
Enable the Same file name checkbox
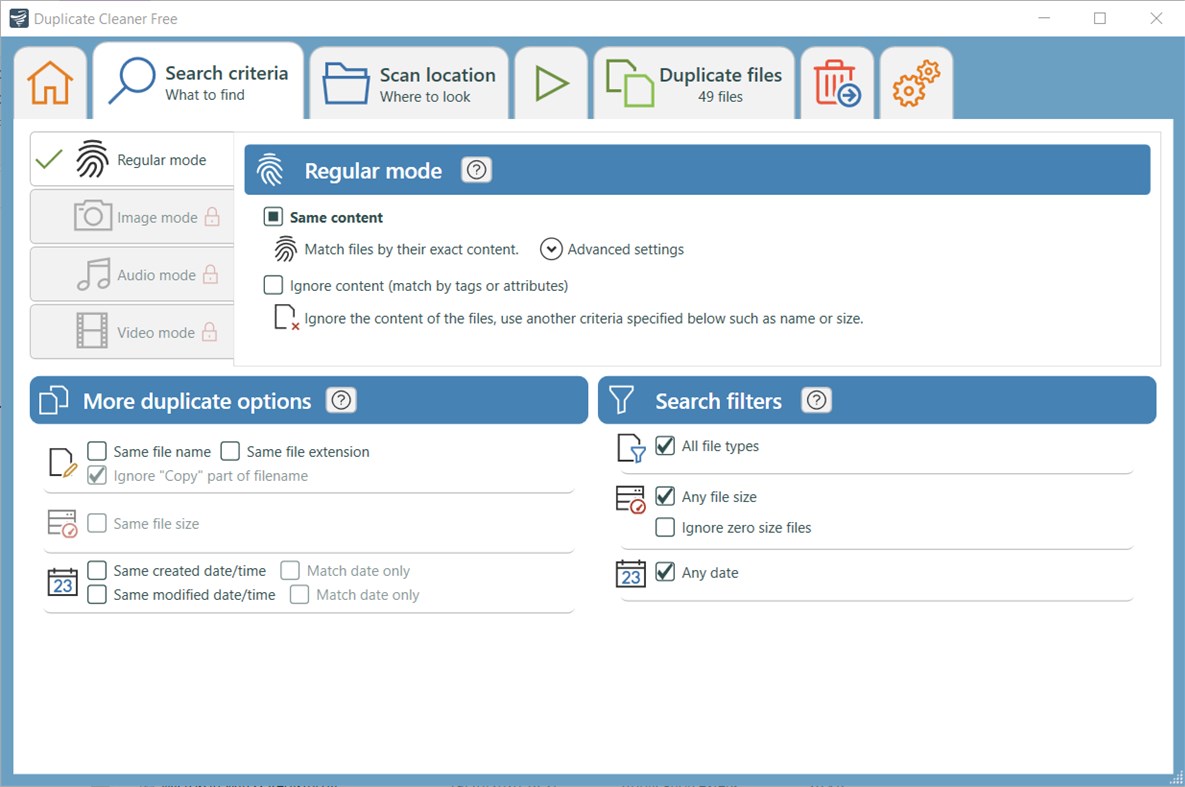pyautogui.click(x=96, y=451)
